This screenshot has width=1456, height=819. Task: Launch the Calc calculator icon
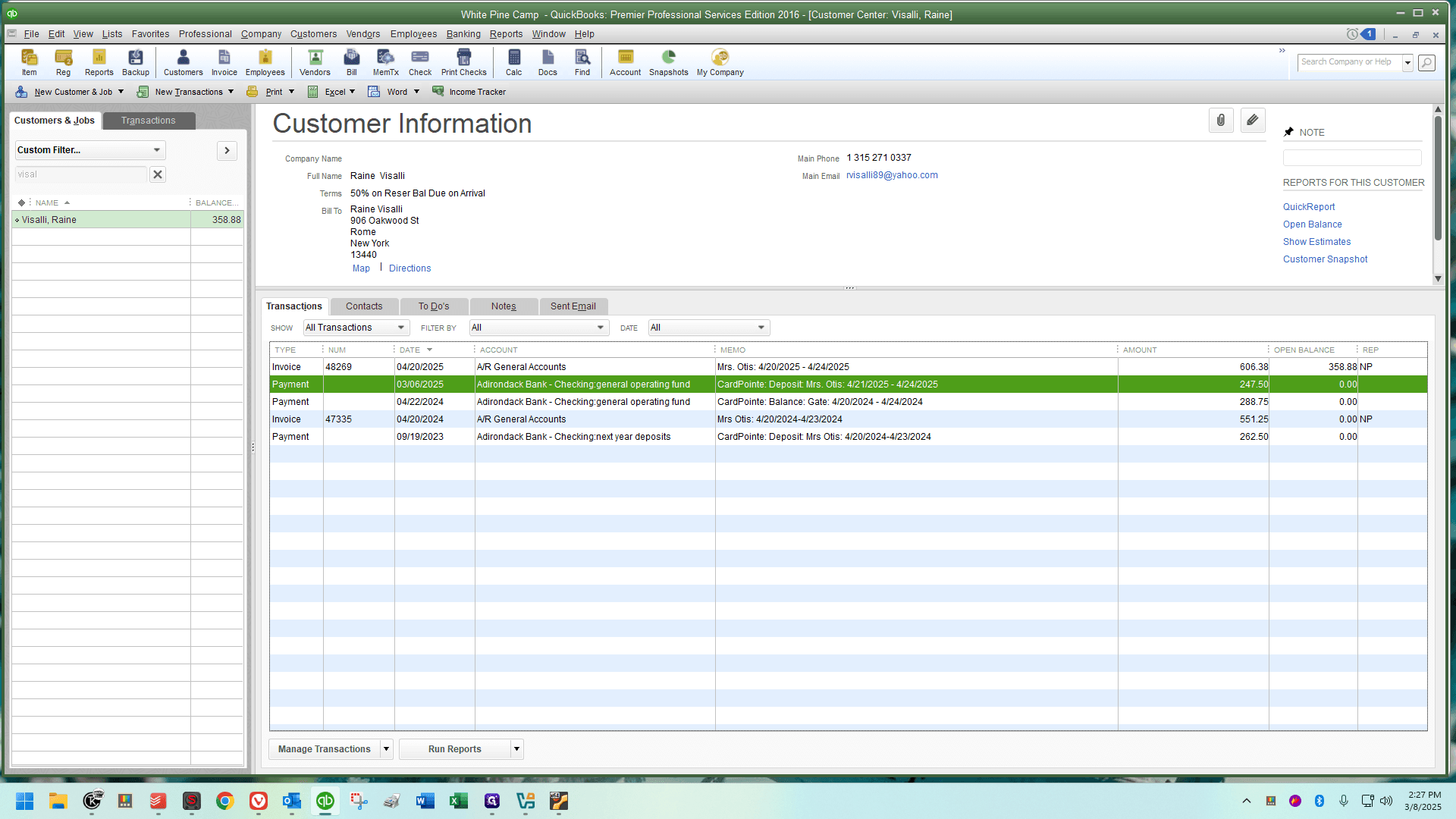[x=514, y=62]
